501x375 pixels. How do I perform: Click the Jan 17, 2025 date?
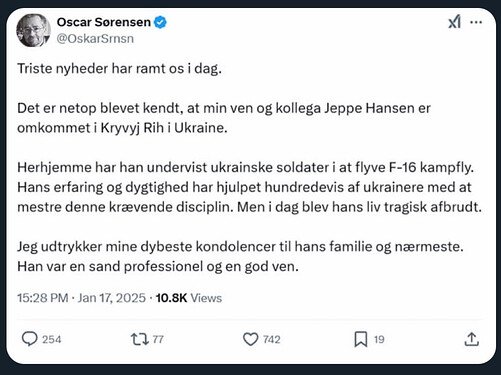[x=112, y=298]
